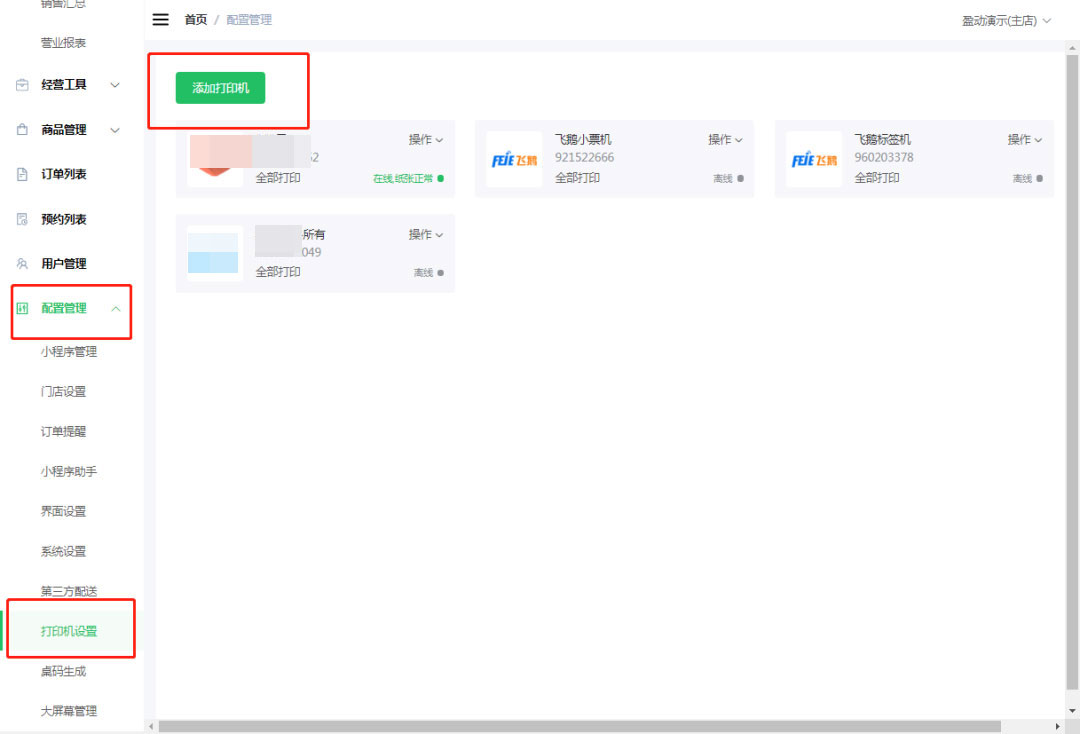
Task: Click the 配置管理 settings icon
Action: [22, 308]
